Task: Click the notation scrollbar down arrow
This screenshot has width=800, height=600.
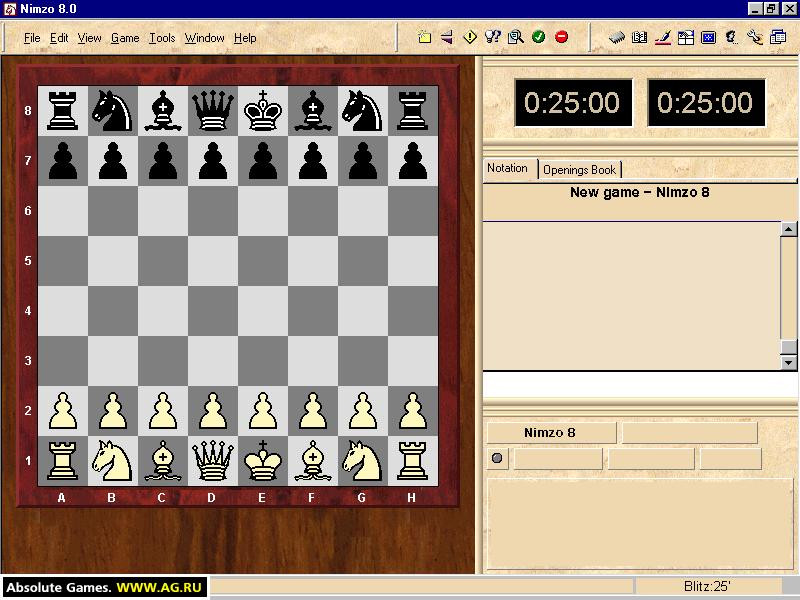Action: coord(789,363)
